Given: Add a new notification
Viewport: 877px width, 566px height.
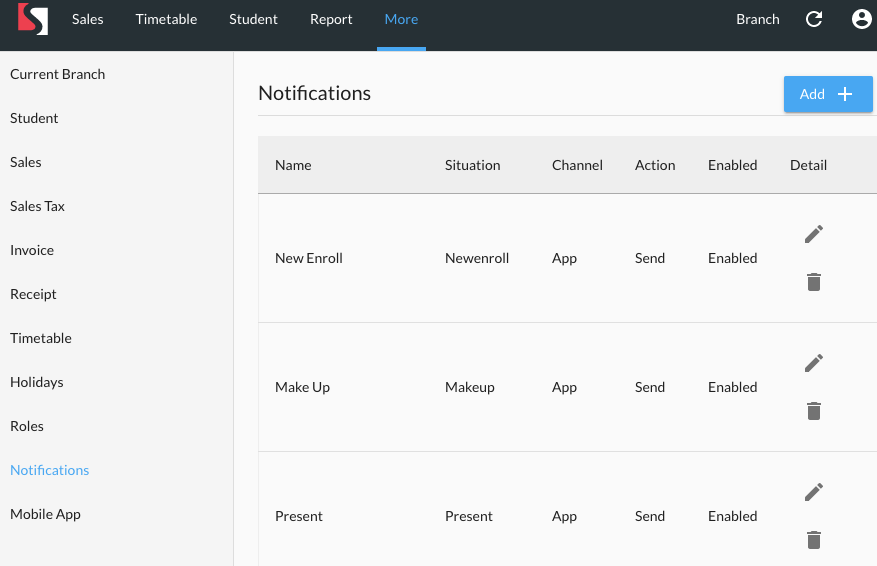Looking at the screenshot, I should click(827, 94).
